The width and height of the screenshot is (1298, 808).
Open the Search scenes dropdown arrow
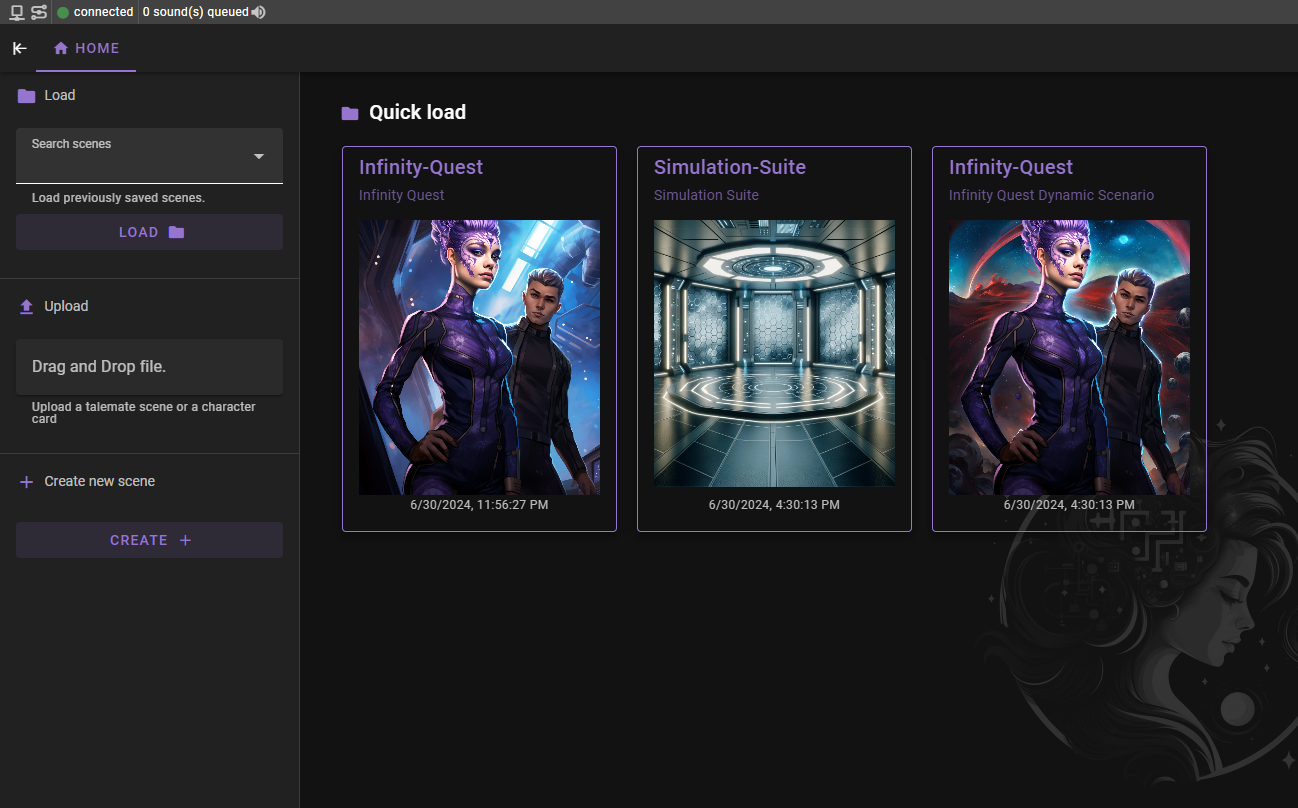259,156
